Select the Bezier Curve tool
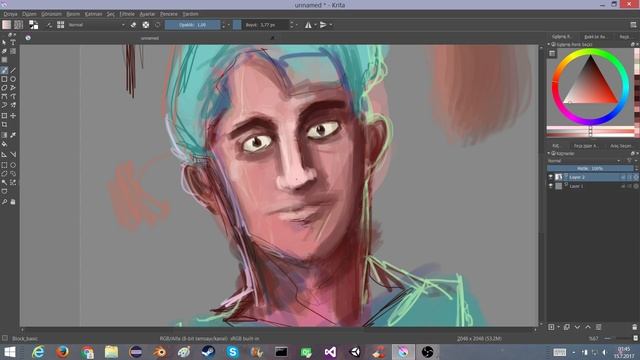Viewport: 640px width, 360px height. click(4, 97)
